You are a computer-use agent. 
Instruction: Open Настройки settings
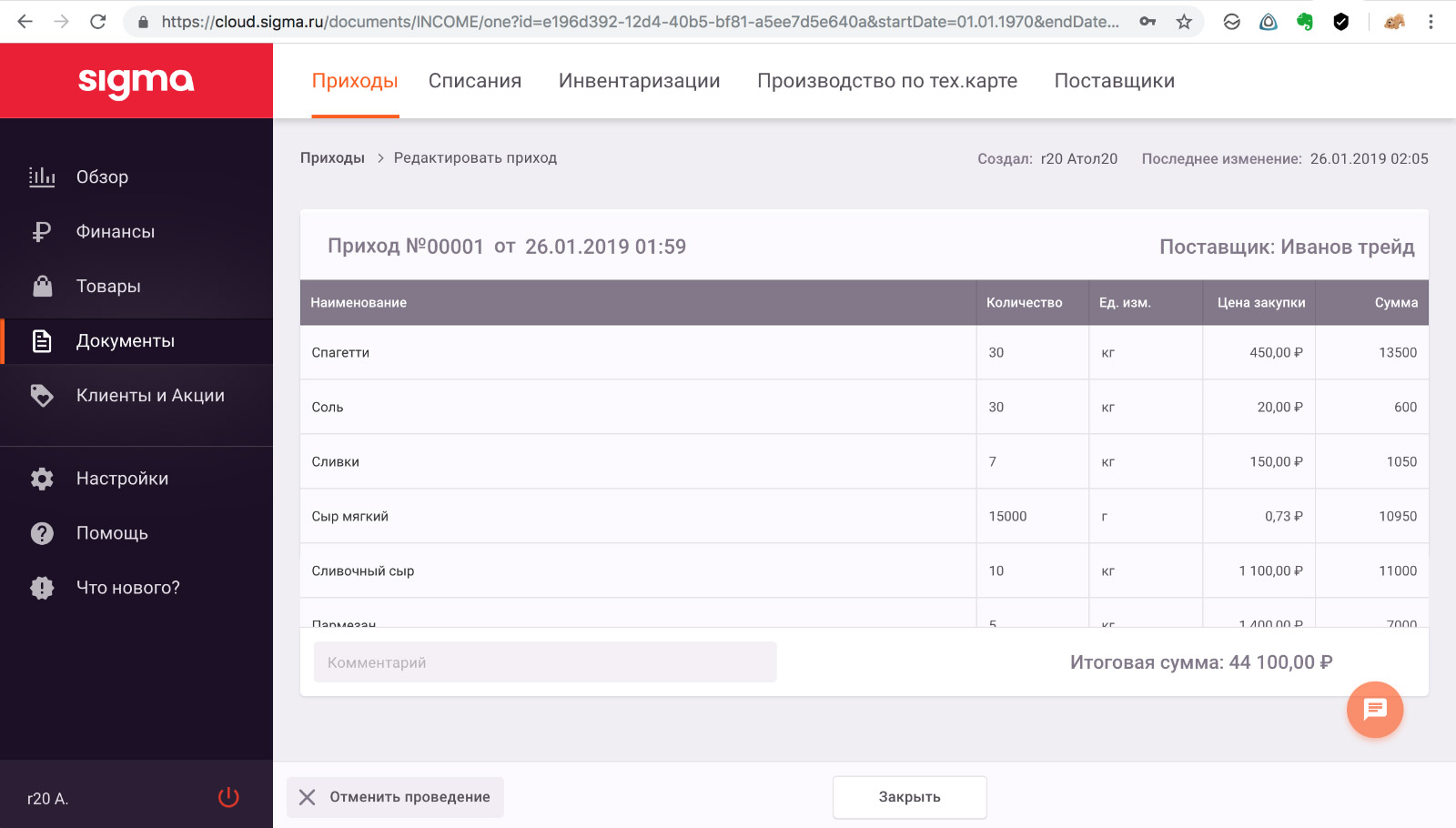point(122,479)
